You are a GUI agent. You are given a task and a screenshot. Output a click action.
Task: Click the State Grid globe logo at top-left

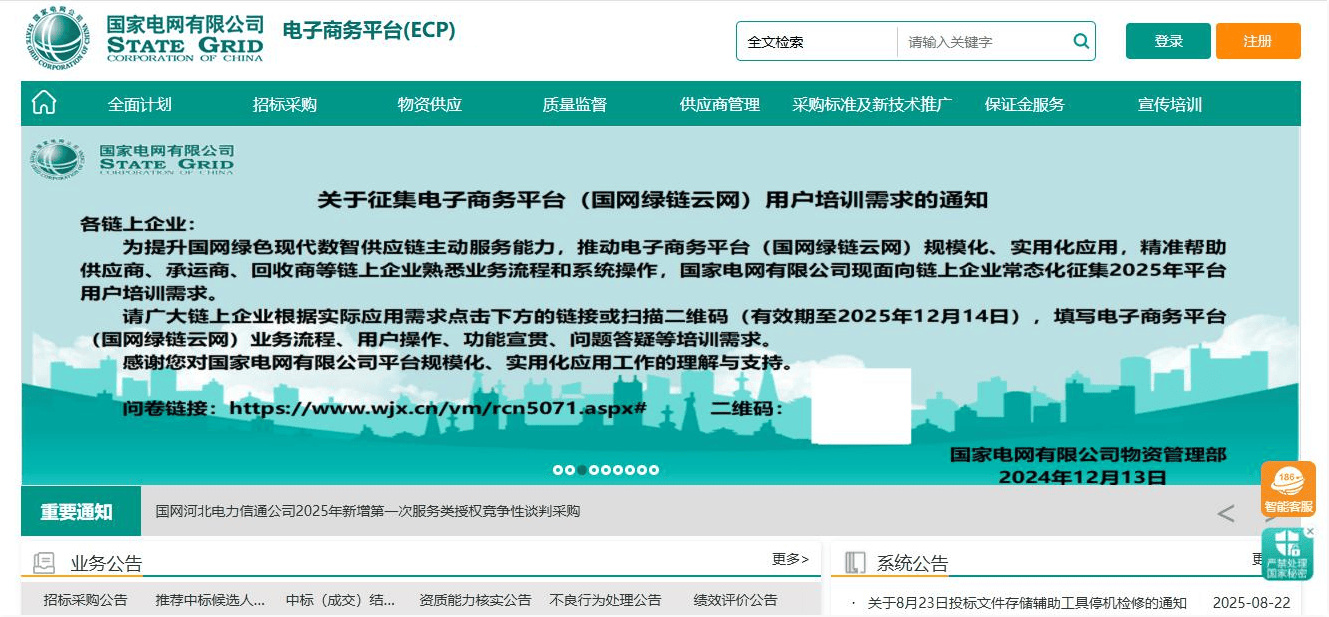click(56, 40)
